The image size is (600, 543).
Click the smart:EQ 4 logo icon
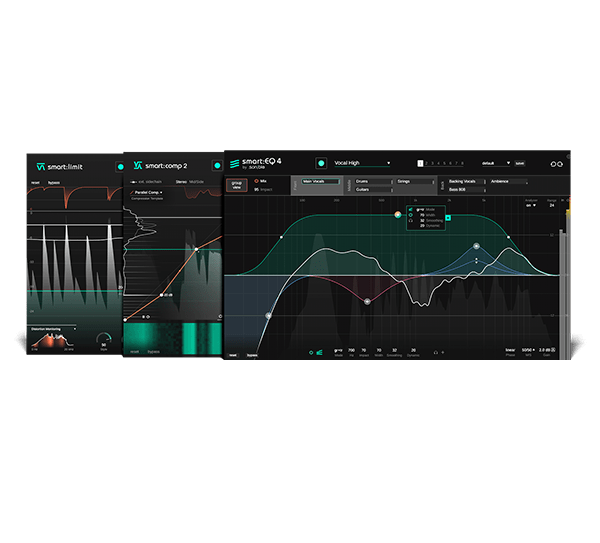tap(235, 164)
